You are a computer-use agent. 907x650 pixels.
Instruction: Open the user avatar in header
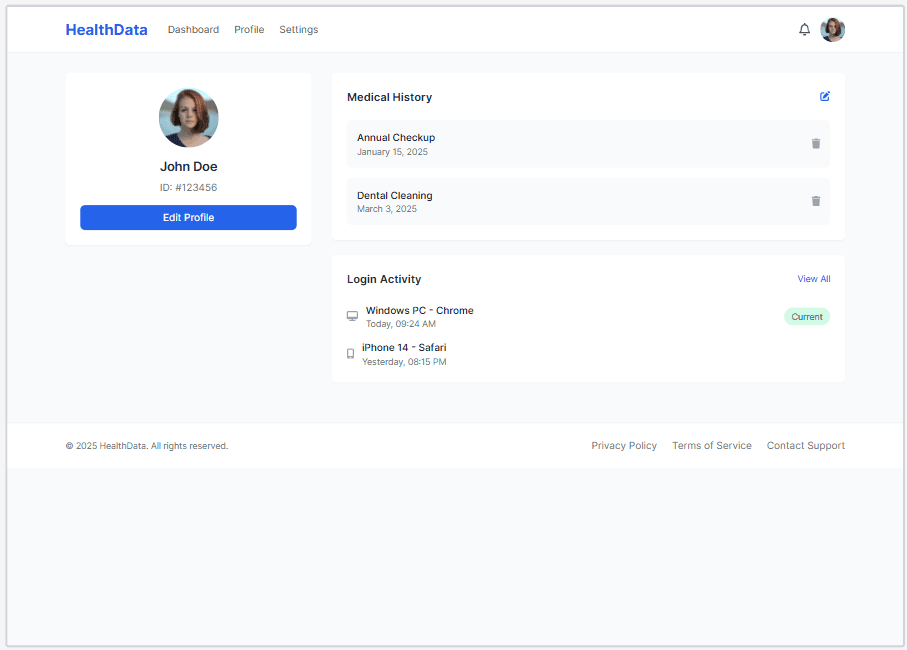[832, 29]
